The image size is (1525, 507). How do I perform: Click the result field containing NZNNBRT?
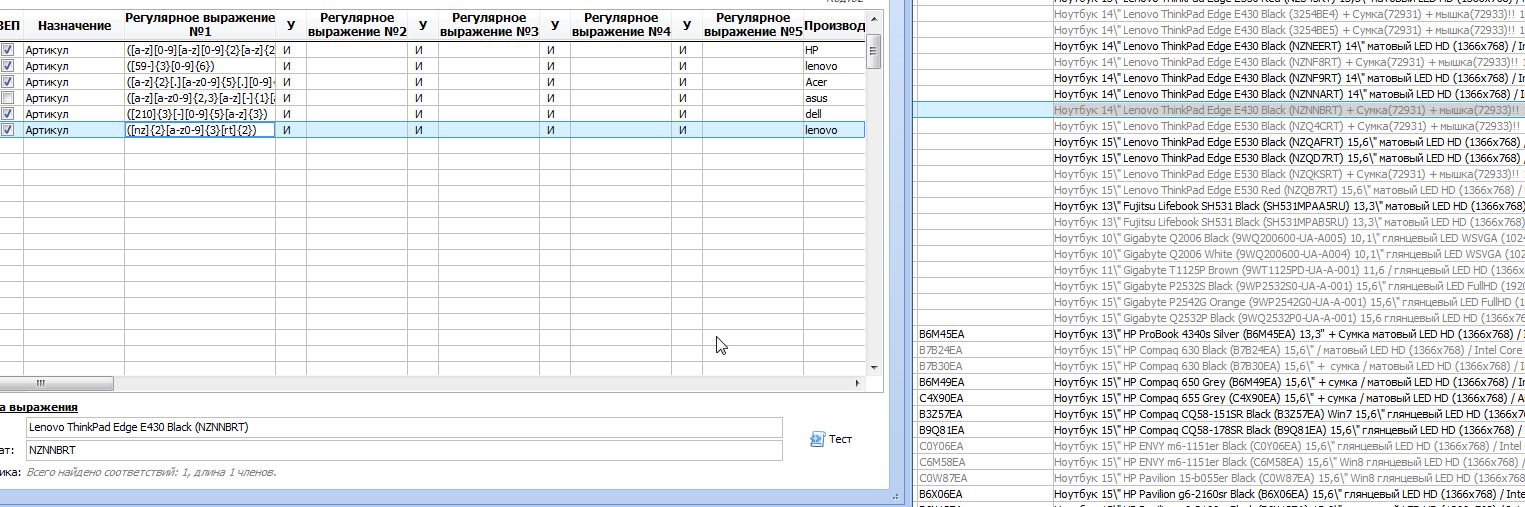(x=404, y=451)
